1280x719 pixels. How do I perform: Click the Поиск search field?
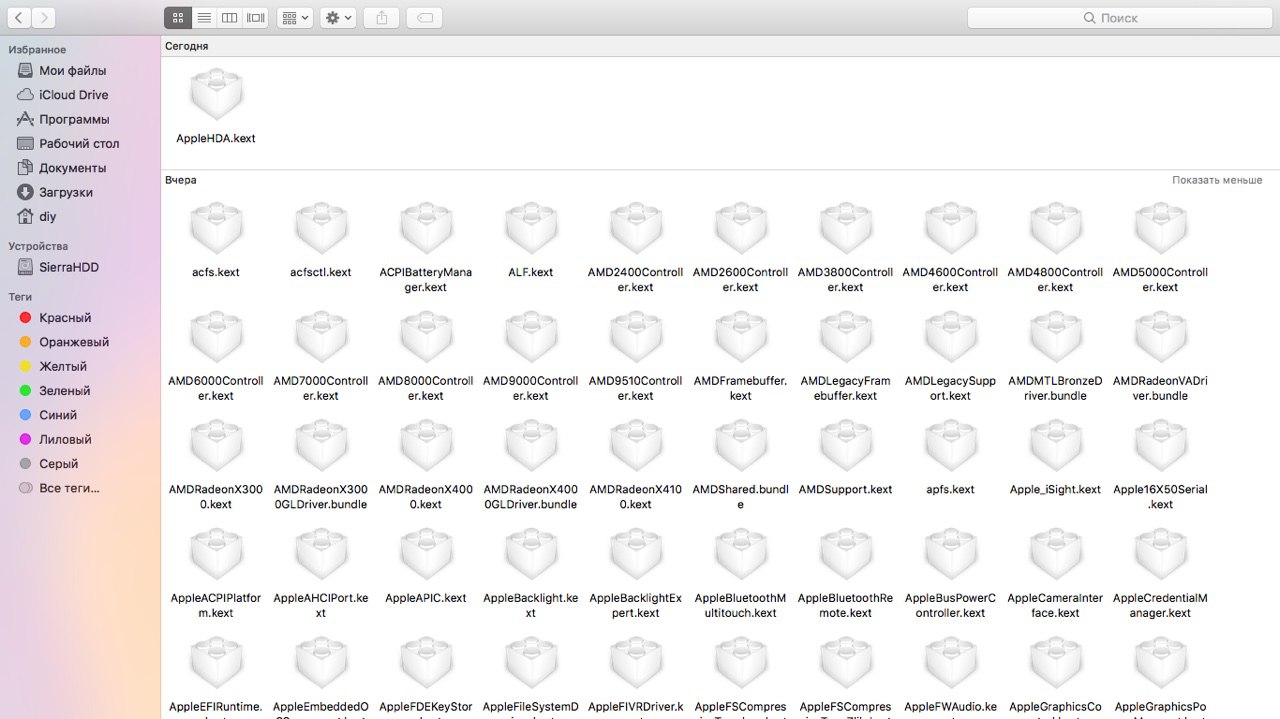click(1118, 18)
